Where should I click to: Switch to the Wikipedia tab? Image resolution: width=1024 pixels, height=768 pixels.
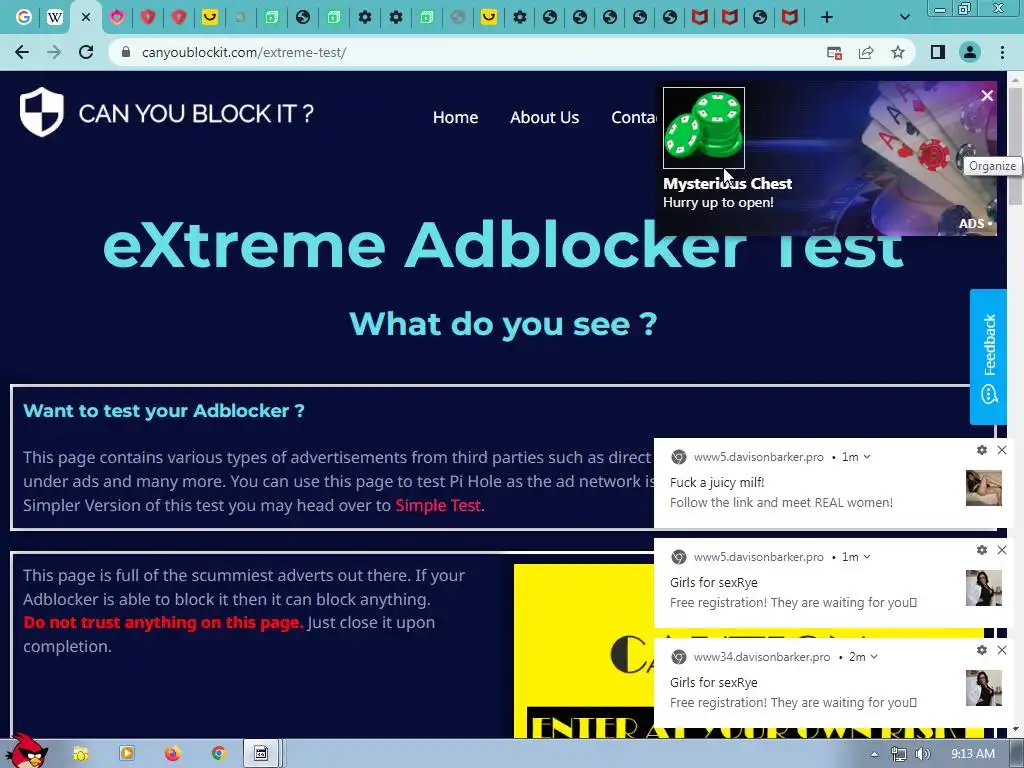click(55, 18)
